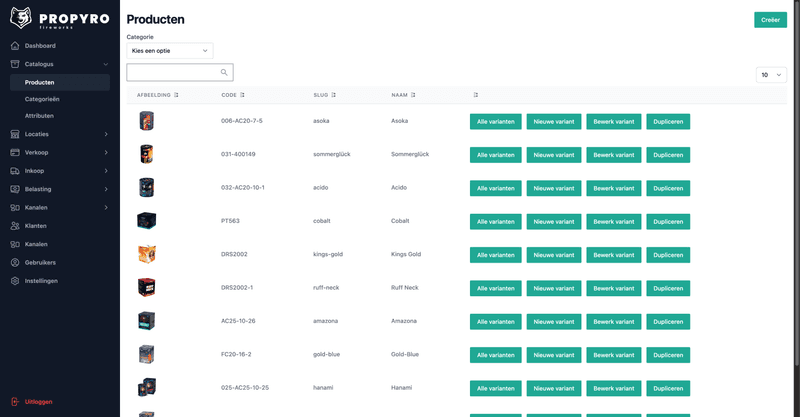Click the sort icon next to Afbeelding
The width and height of the screenshot is (800, 417).
tap(176, 95)
